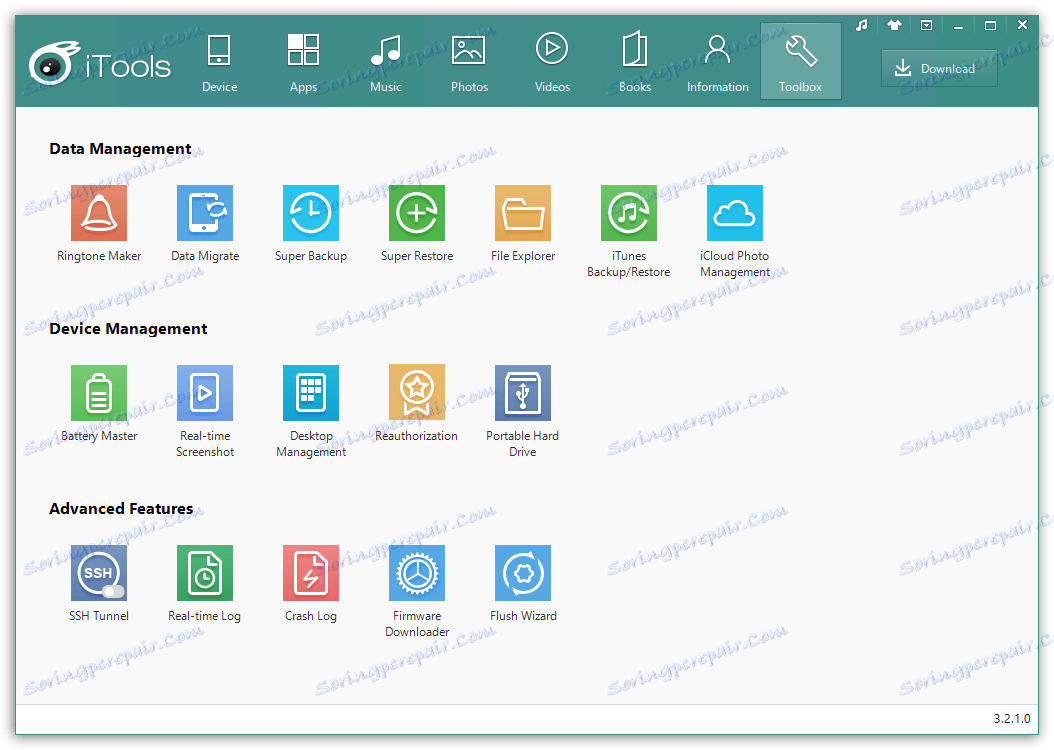Open the Ringtone Maker tool
Screen dimensions: 1054x750
[99, 213]
